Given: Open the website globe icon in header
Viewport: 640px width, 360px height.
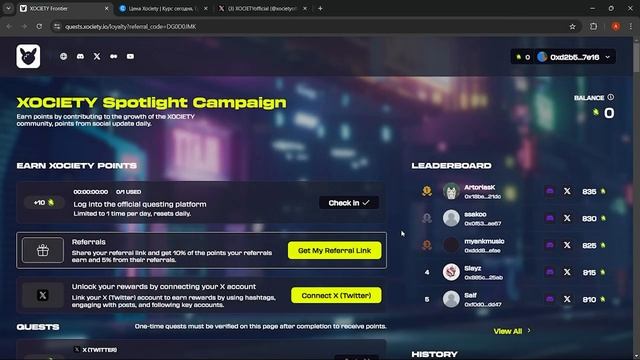Looking at the screenshot, I should [63, 56].
